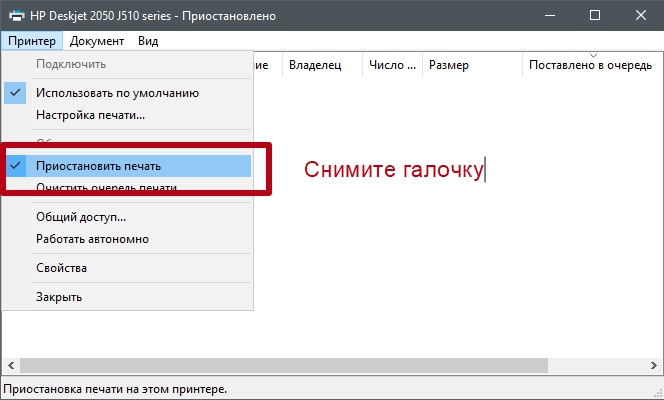The width and height of the screenshot is (664, 400).
Task: Toggle "Использовать по умолчанию" option
Action: pos(117,93)
